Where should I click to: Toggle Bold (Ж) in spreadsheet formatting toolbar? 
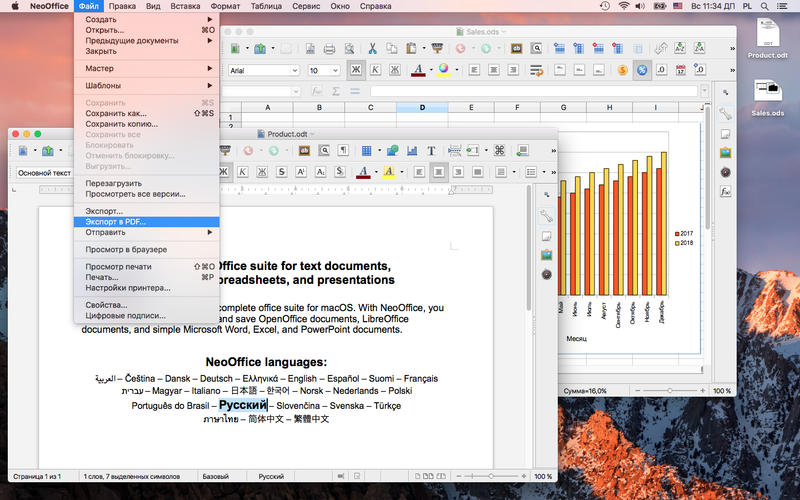tap(355, 70)
